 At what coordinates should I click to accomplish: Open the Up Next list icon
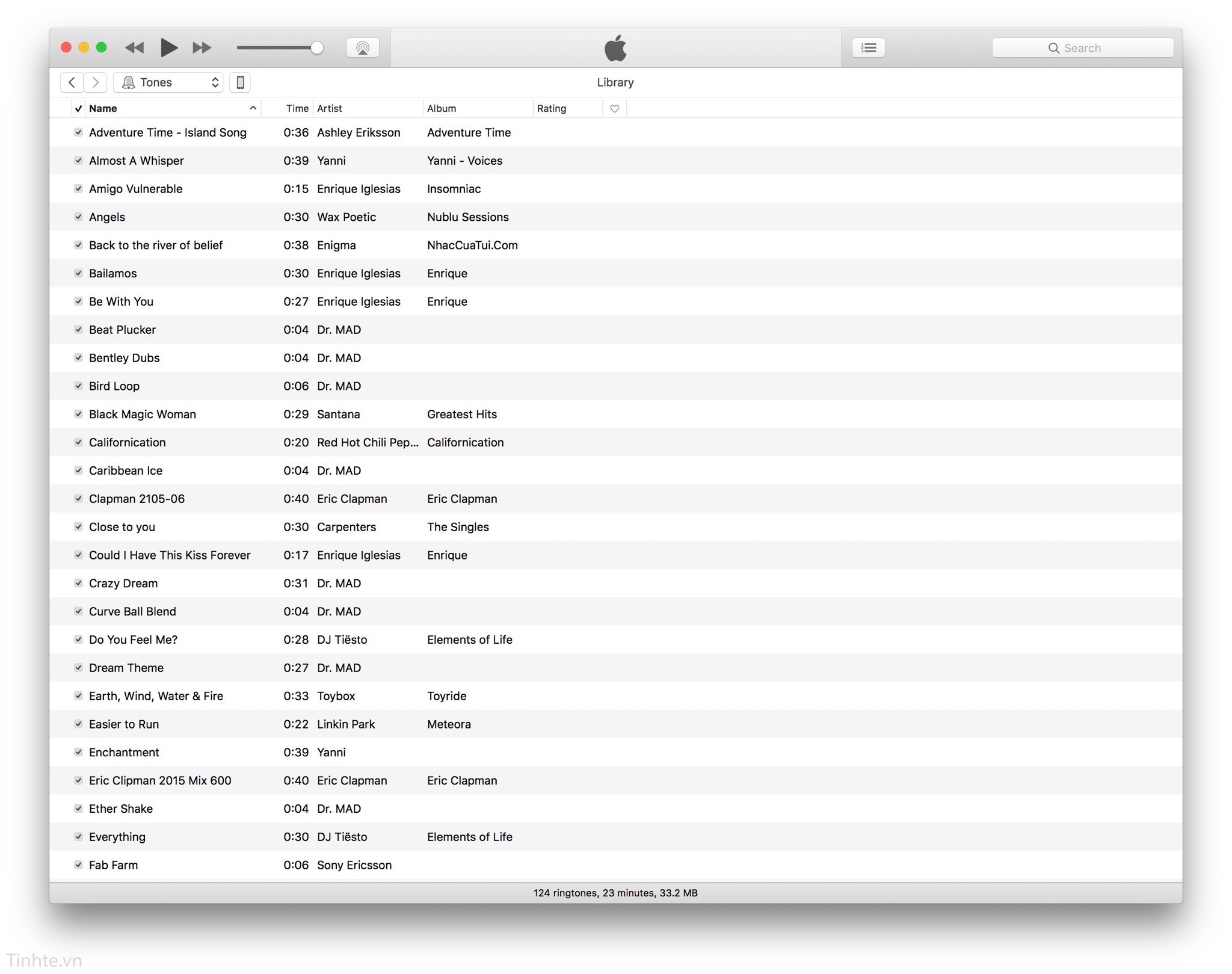[x=868, y=48]
